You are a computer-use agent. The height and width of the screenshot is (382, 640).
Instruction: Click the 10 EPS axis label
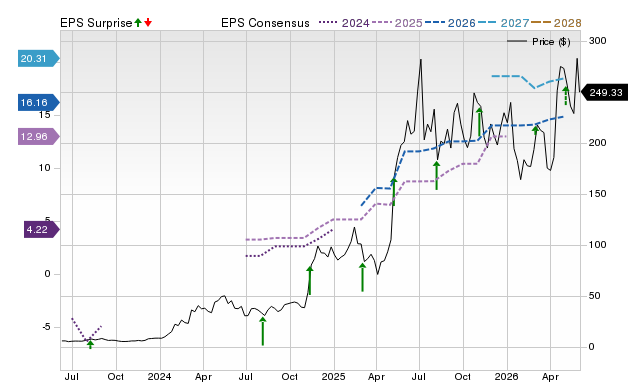pyautogui.click(x=44, y=168)
